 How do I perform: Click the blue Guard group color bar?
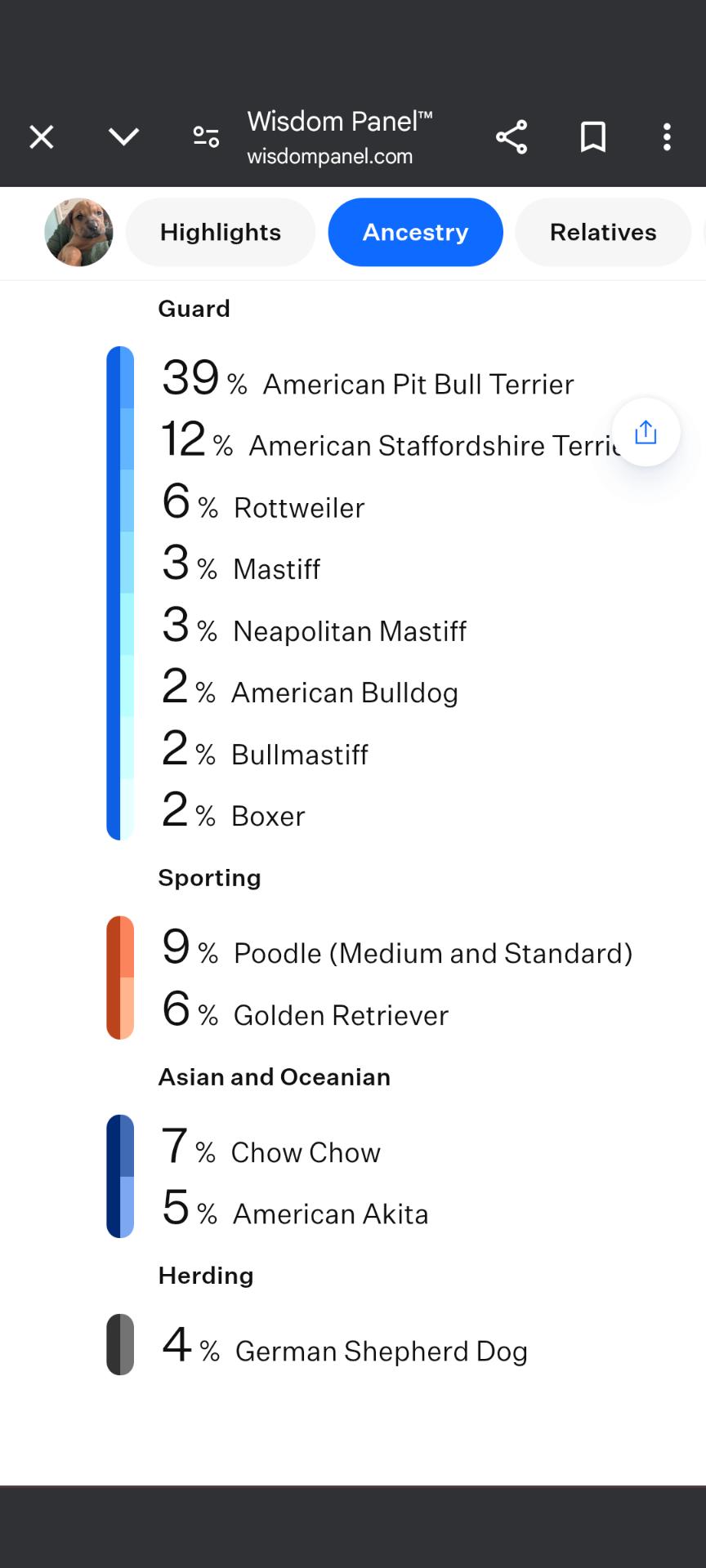coord(120,593)
